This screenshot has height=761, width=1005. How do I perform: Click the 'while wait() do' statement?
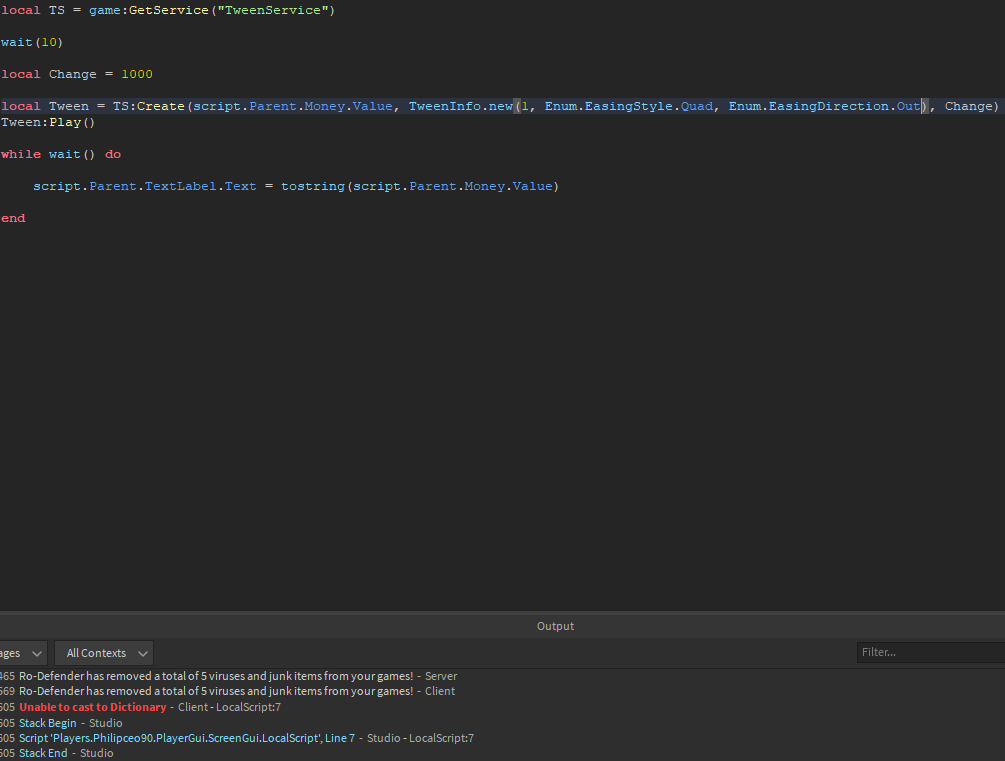61,154
